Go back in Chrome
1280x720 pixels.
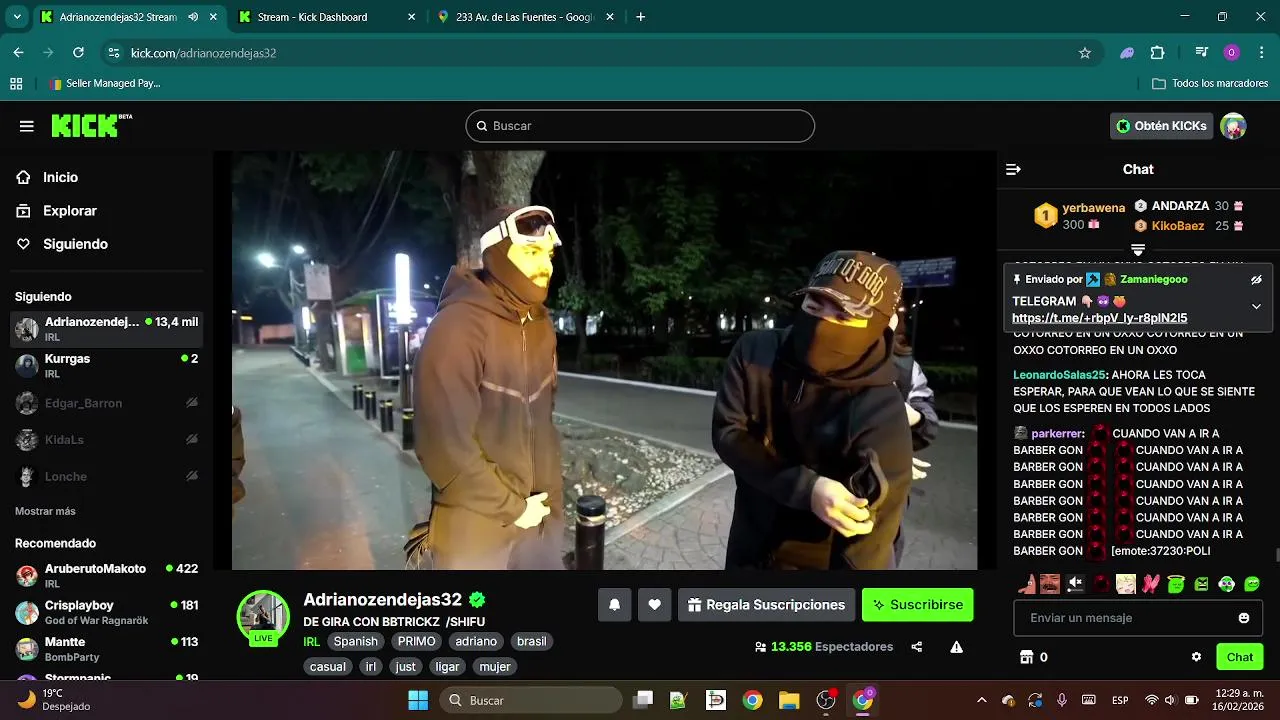click(x=19, y=53)
